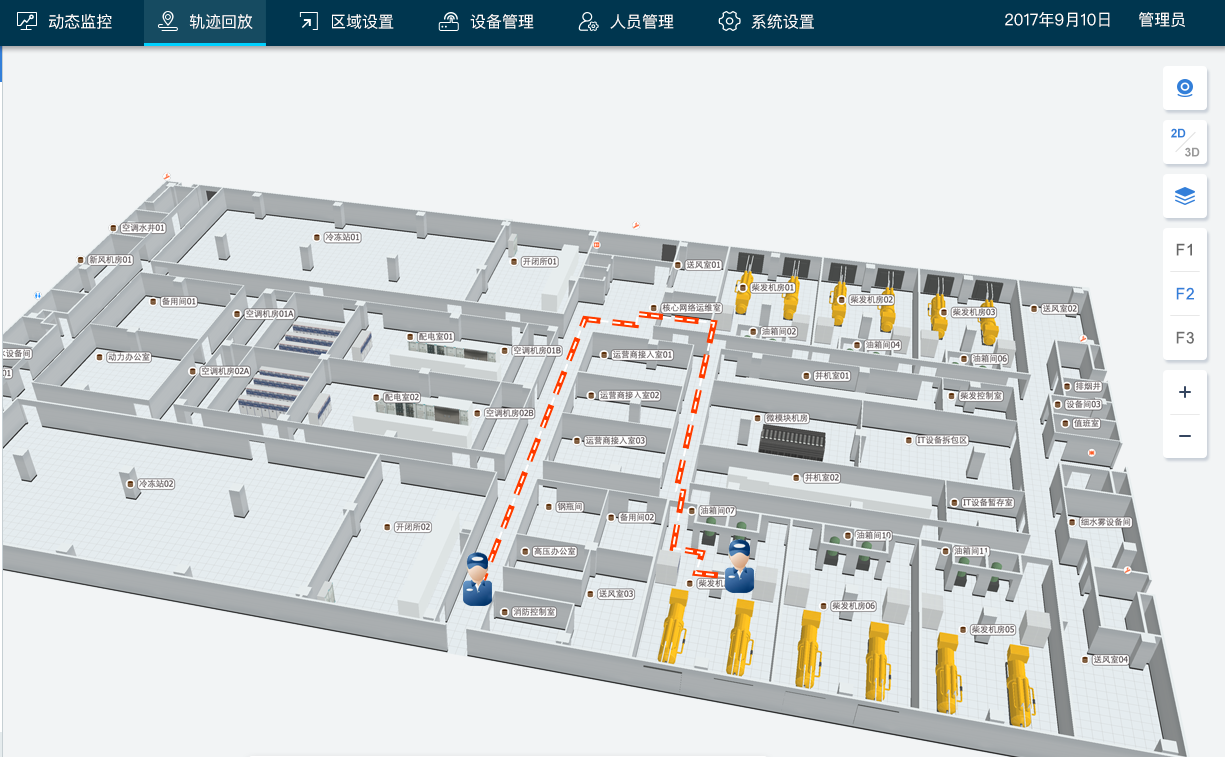Open the 动态监控 tab
The width and height of the screenshot is (1225, 757).
78,22
